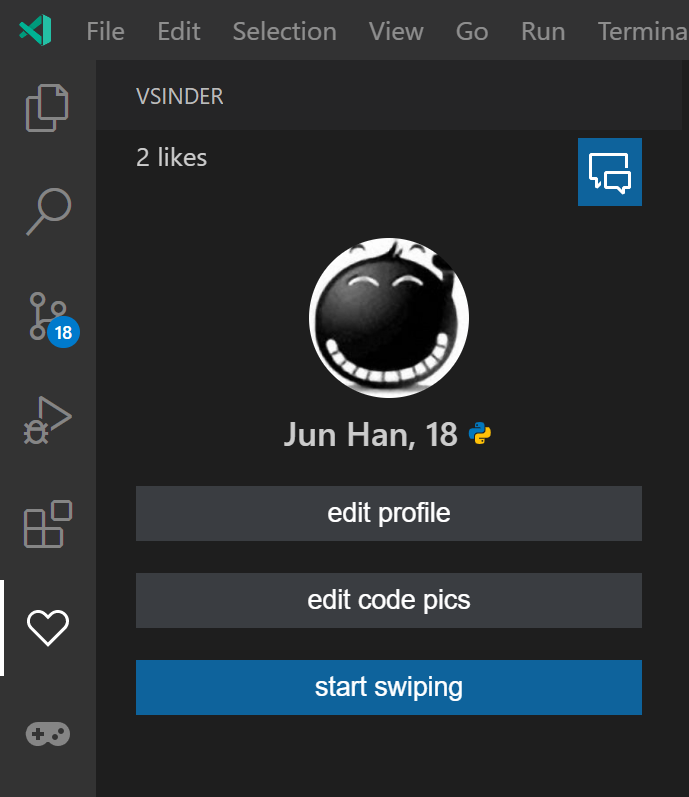Click the start swiping button
Screen dimensions: 689x797
(x=389, y=687)
